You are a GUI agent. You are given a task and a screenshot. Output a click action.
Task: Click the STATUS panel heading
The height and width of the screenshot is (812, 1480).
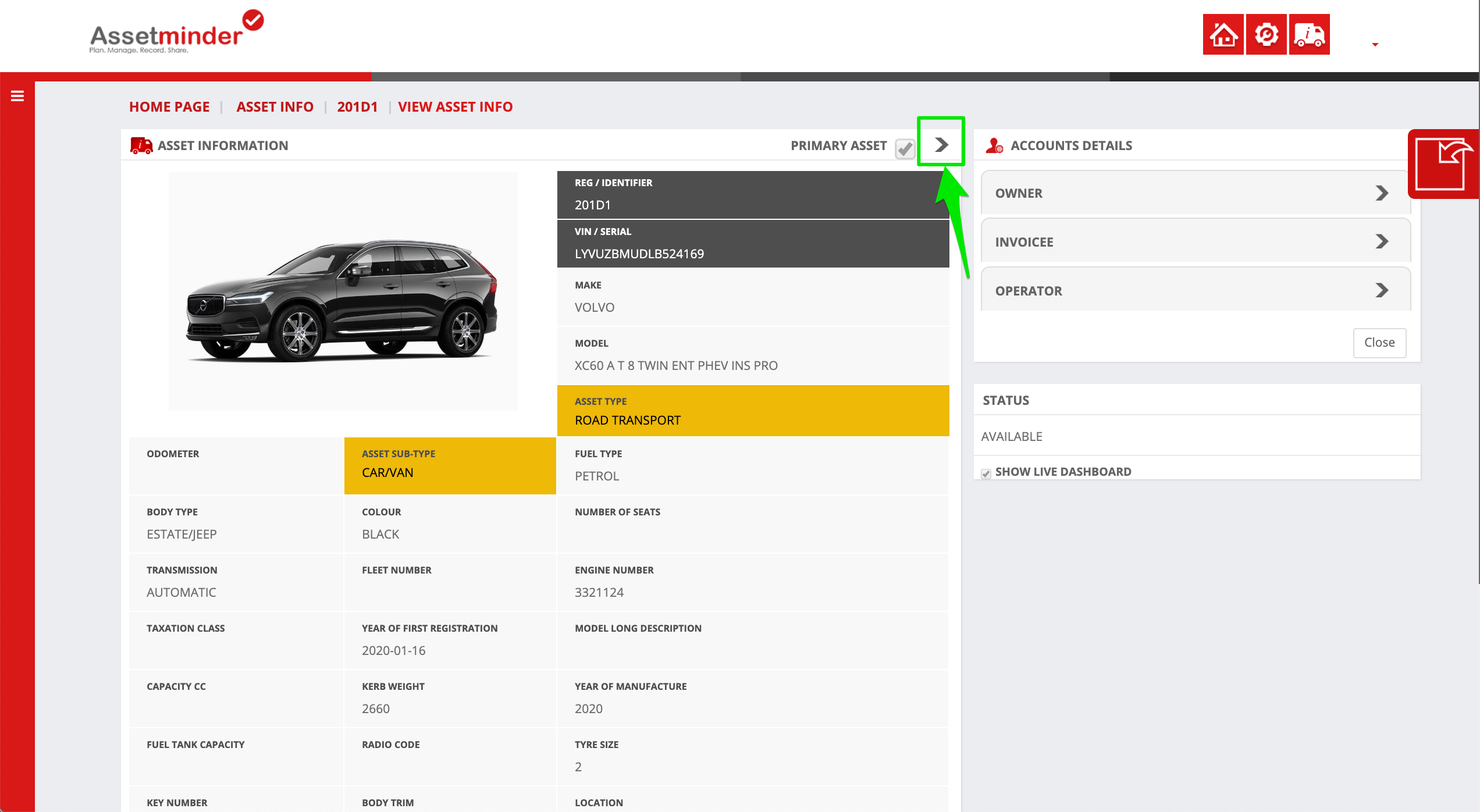pos(1006,400)
